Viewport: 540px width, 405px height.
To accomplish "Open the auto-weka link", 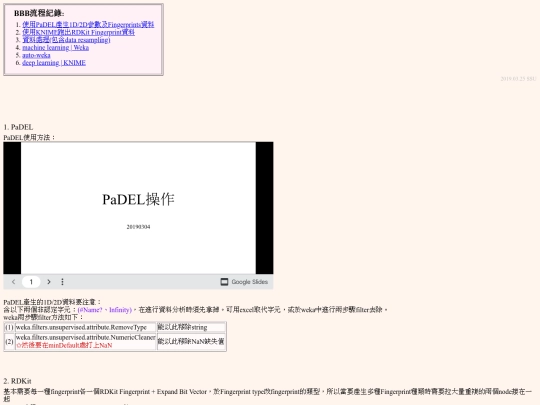I will [36, 55].
